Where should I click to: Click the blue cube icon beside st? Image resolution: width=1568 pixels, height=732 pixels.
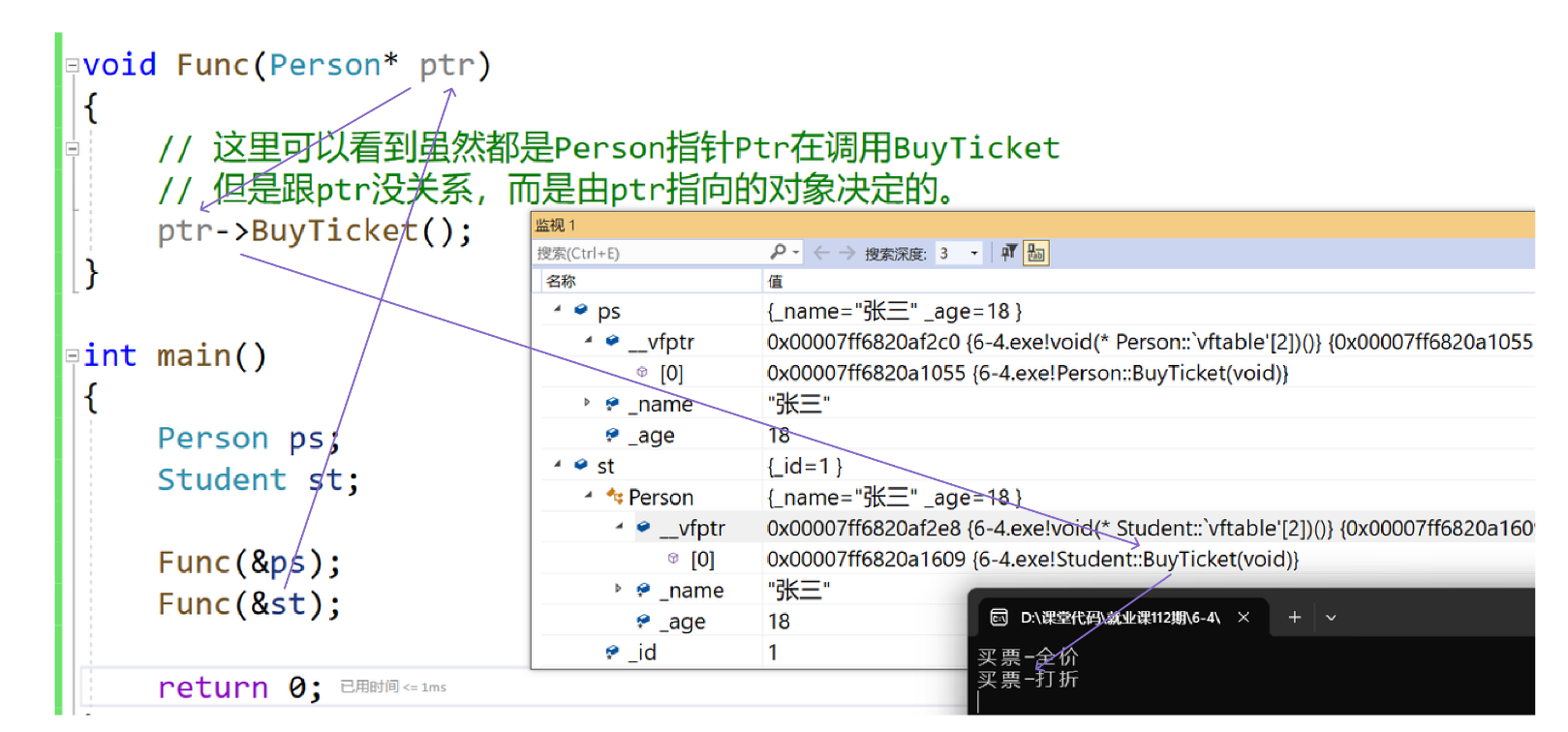pyautogui.click(x=580, y=465)
